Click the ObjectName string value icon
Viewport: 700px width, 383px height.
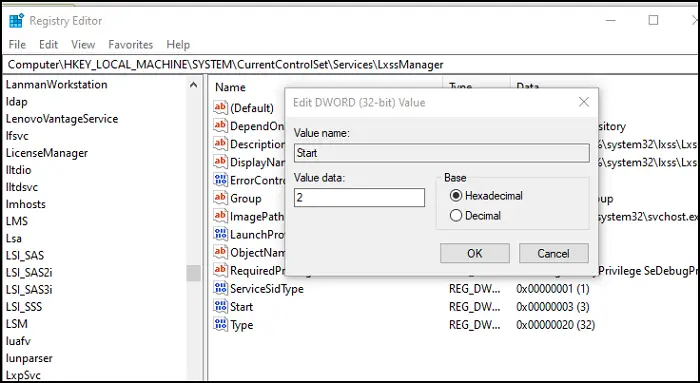220,252
